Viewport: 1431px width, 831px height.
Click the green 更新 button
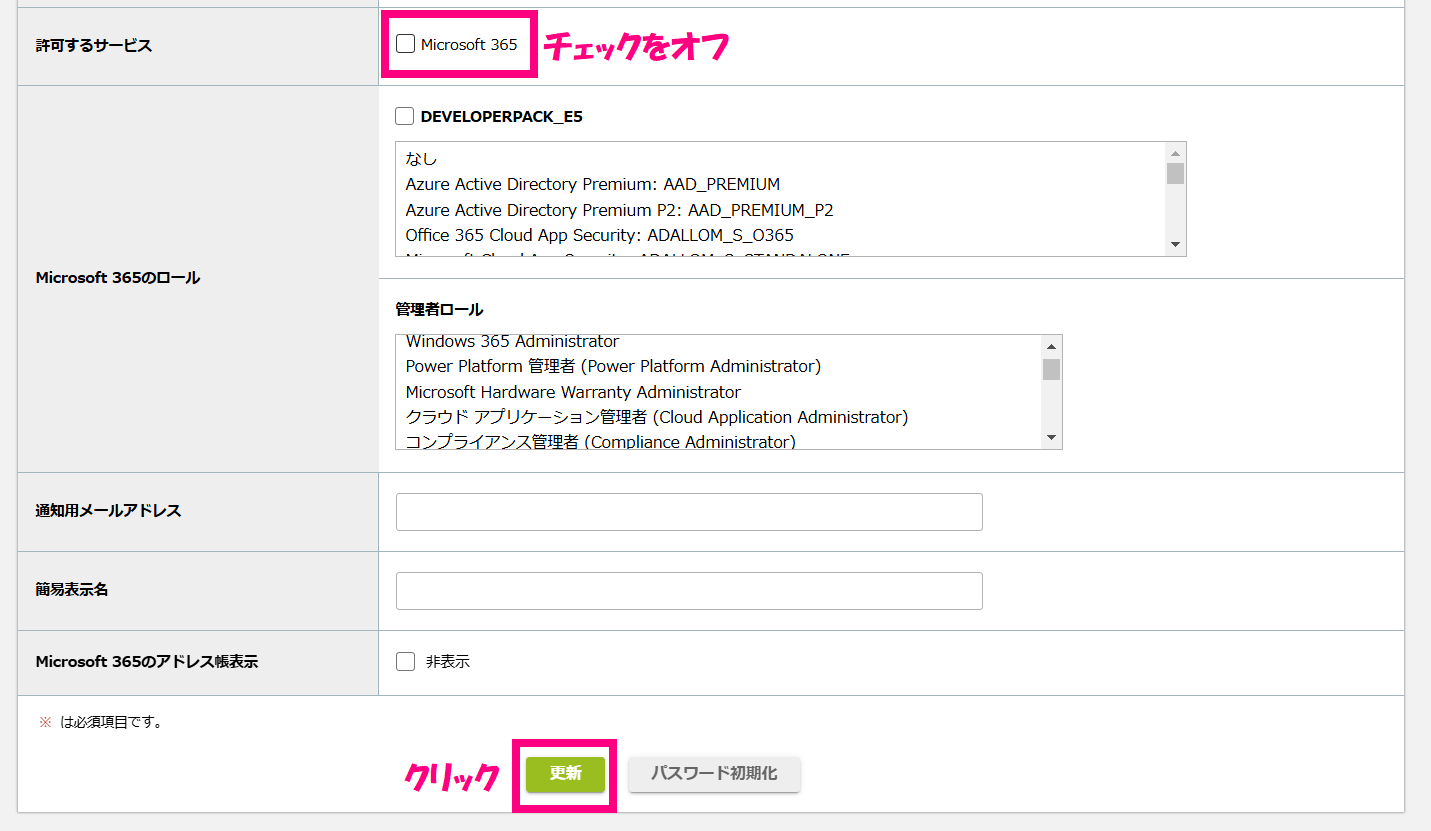(565, 774)
